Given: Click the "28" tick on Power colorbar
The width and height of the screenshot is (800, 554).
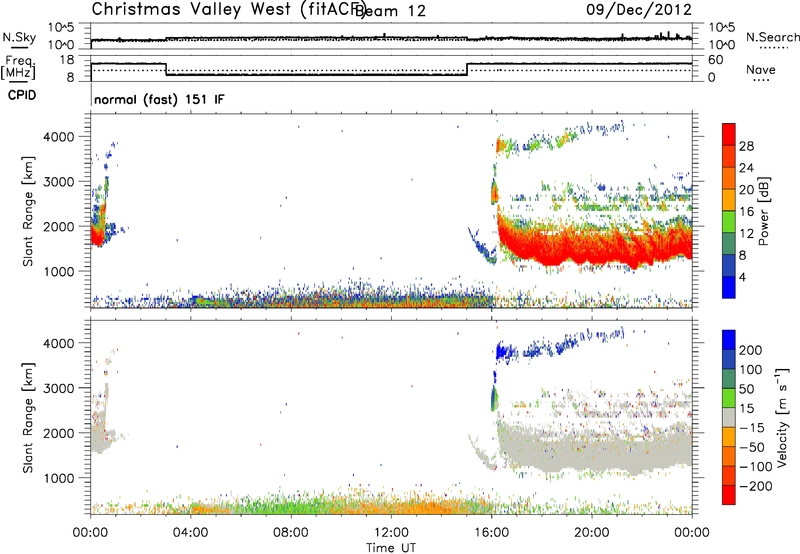Looking at the screenshot, I should pyautogui.click(x=746, y=146).
